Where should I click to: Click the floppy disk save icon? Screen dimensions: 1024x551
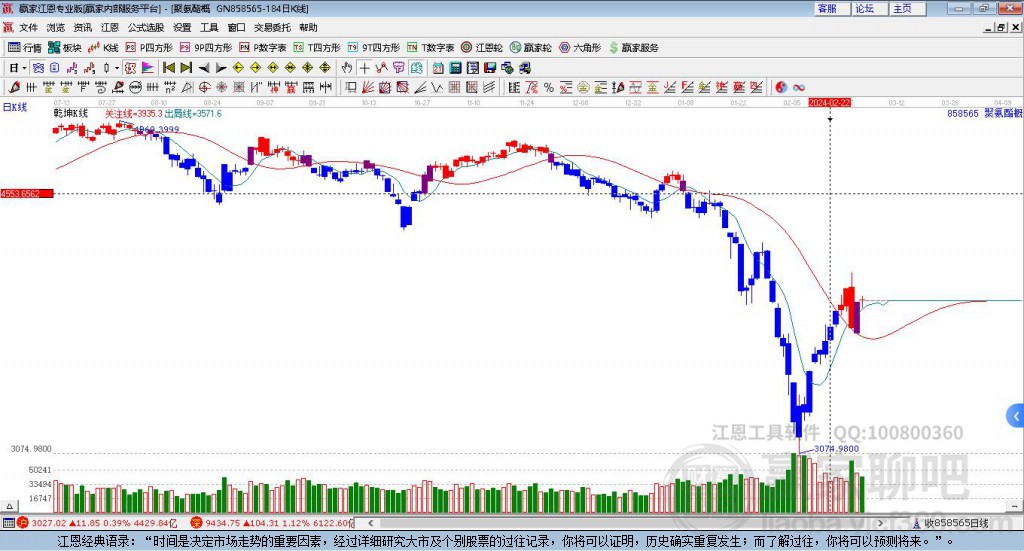tap(490, 68)
